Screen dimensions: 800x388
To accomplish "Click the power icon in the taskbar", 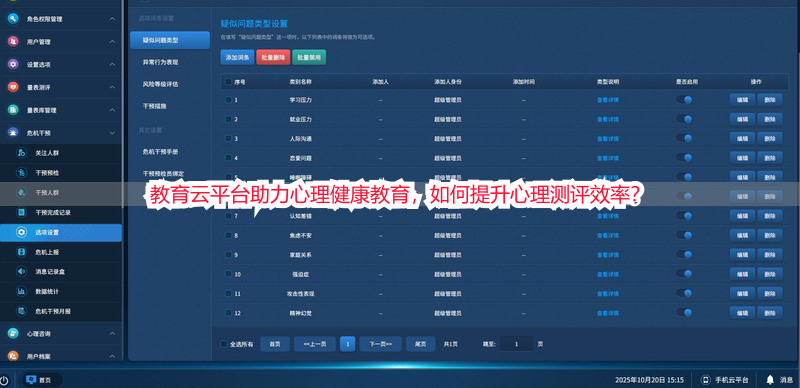I will coord(4,380).
